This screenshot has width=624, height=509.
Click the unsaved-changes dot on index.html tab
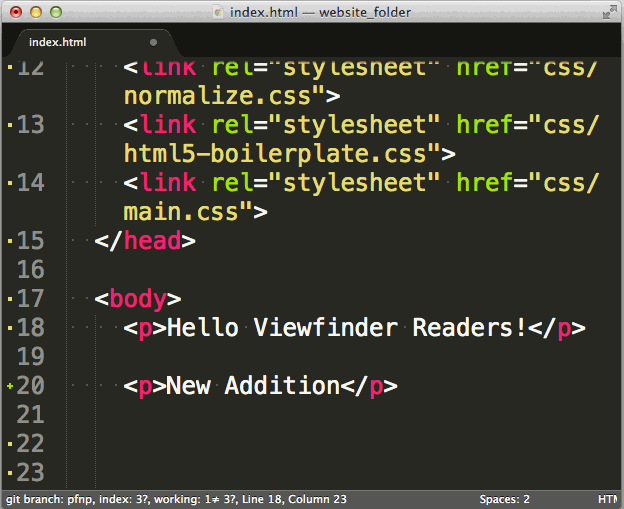[x=153, y=42]
